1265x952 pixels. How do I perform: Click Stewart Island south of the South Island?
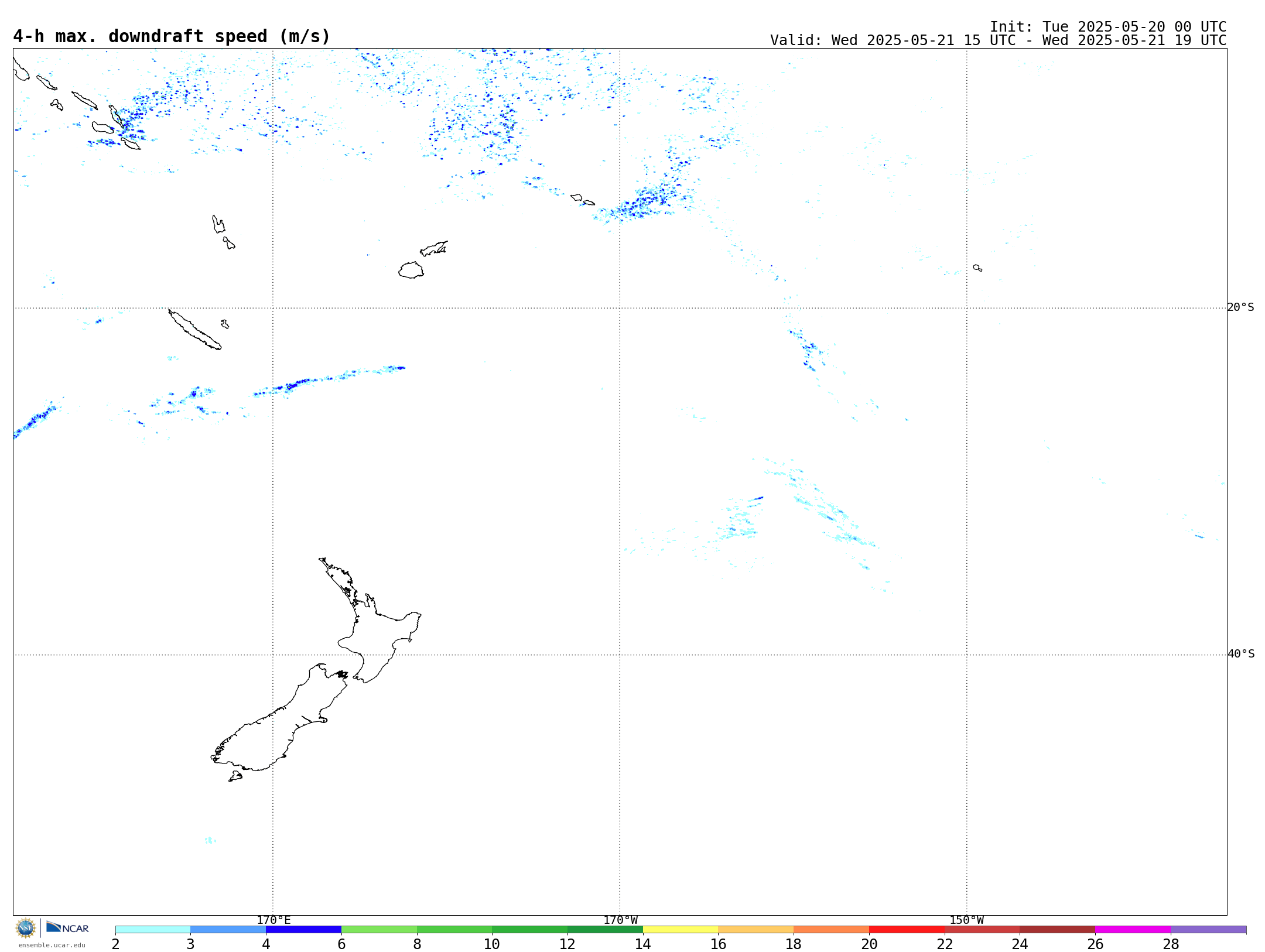tap(235, 776)
